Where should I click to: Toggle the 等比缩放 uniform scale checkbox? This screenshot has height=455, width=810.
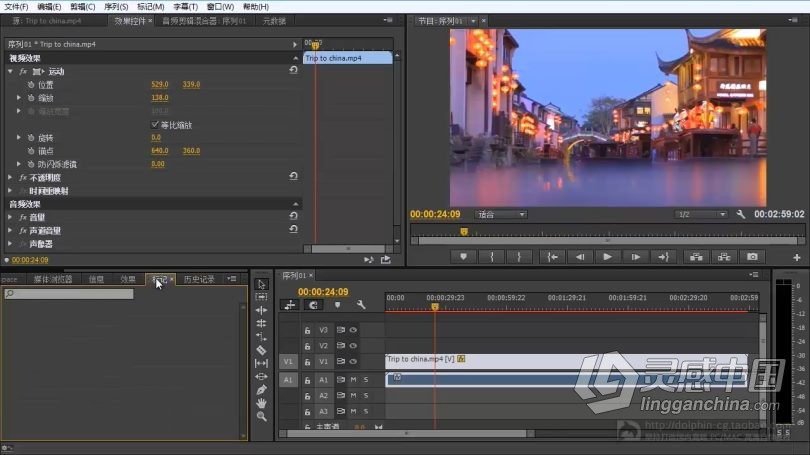point(154,124)
